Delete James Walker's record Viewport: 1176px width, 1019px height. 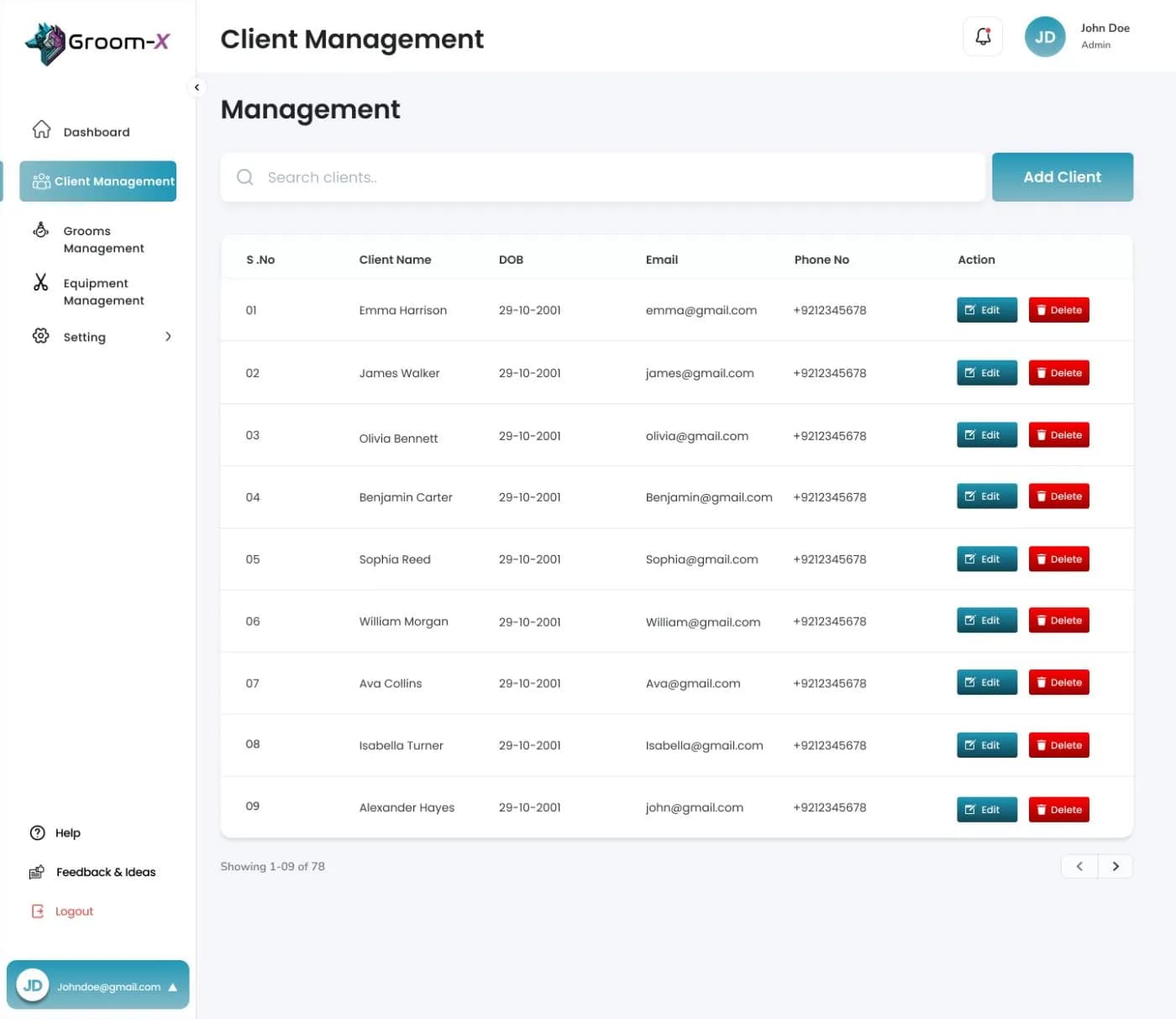pyautogui.click(x=1059, y=373)
